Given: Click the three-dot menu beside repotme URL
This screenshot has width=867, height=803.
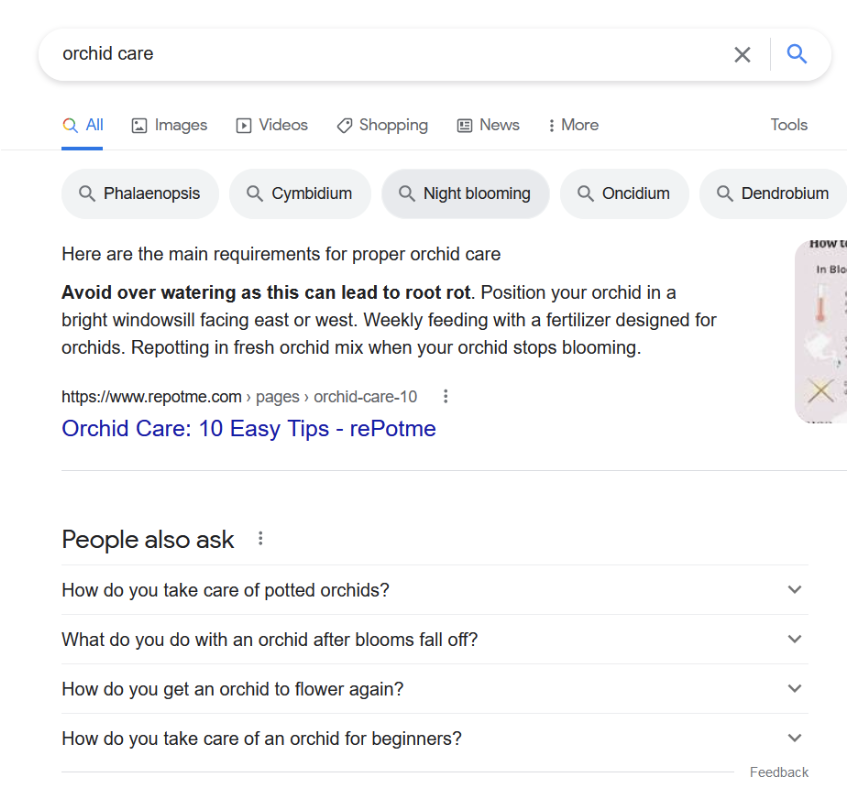Looking at the screenshot, I should [x=446, y=397].
